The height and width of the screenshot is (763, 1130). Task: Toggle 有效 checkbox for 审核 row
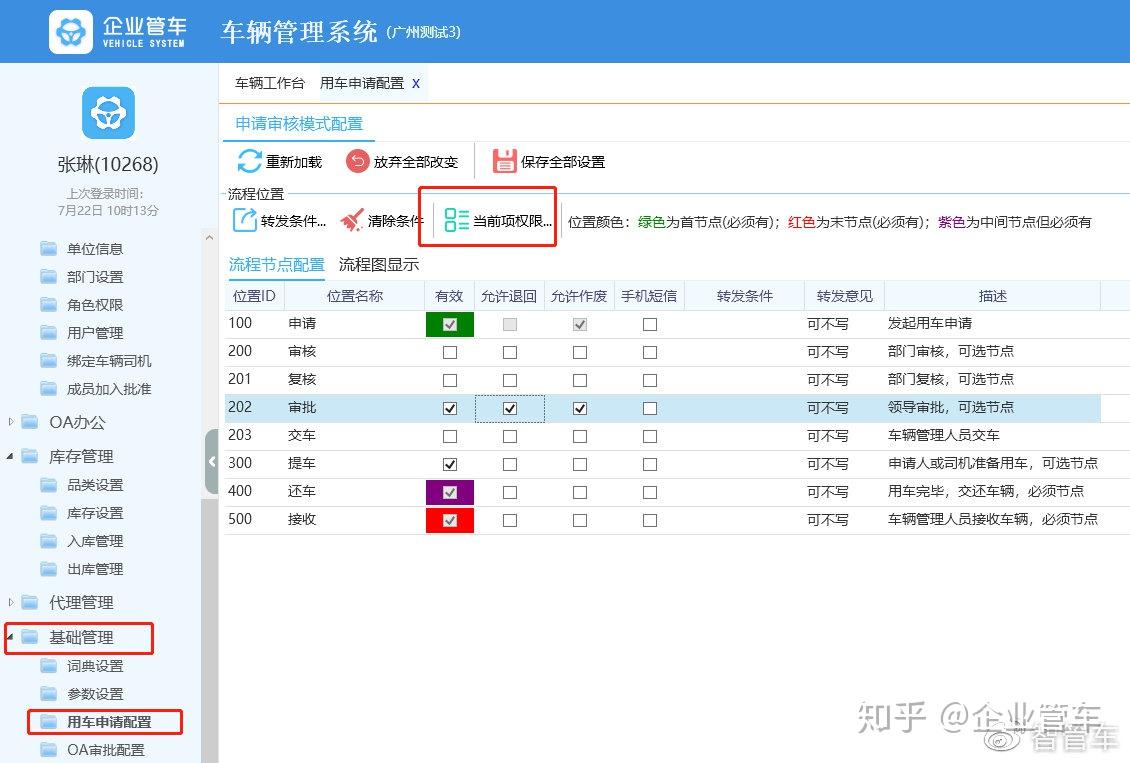coord(450,352)
